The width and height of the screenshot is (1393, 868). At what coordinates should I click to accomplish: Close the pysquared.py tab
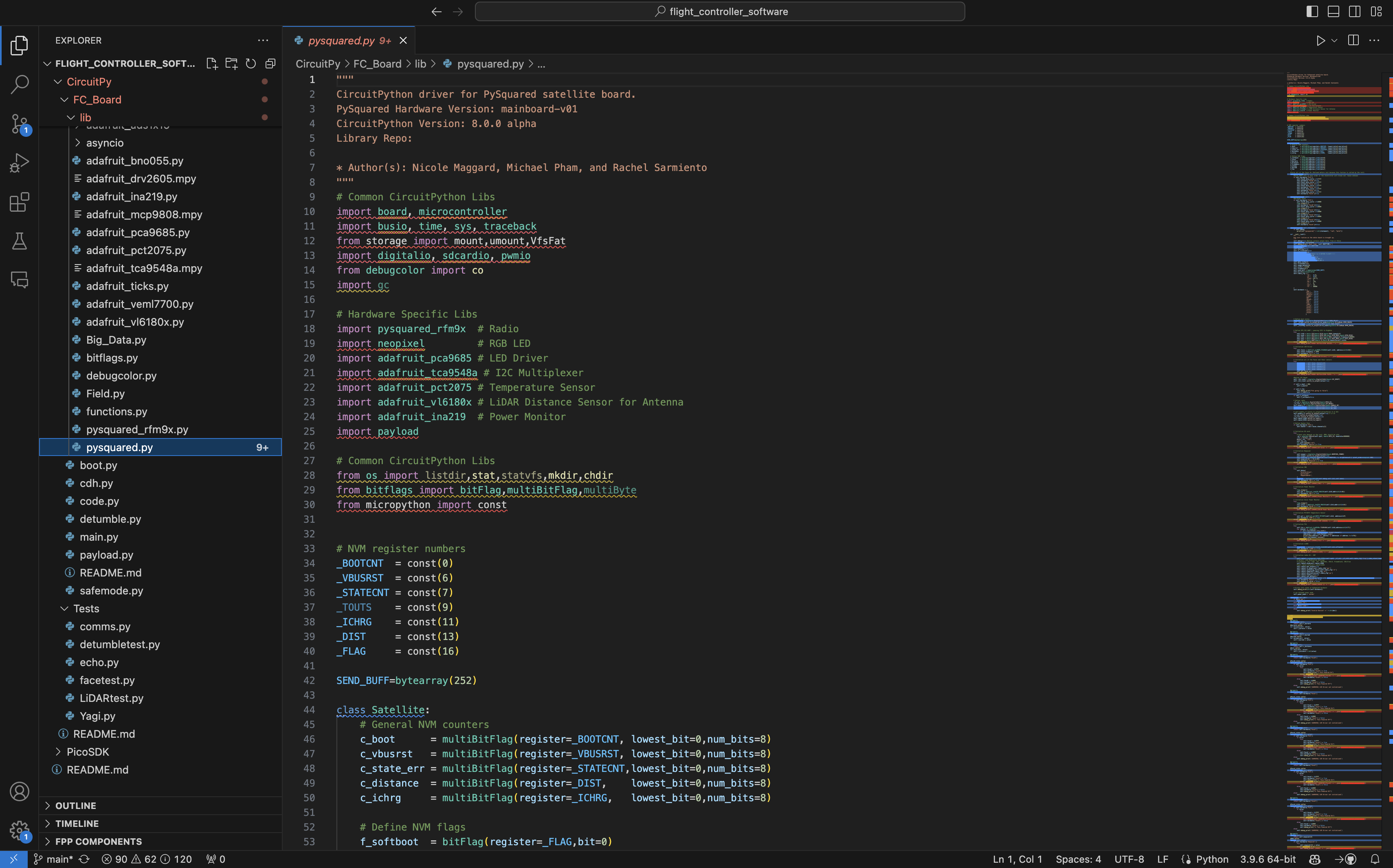click(403, 40)
